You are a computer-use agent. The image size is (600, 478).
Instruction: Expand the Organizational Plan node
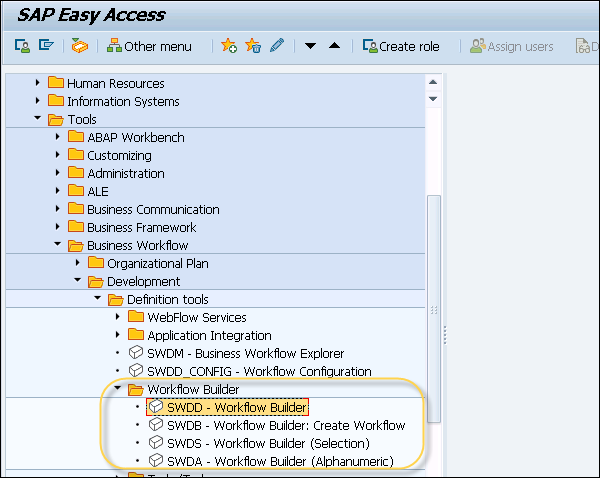click(x=77, y=262)
